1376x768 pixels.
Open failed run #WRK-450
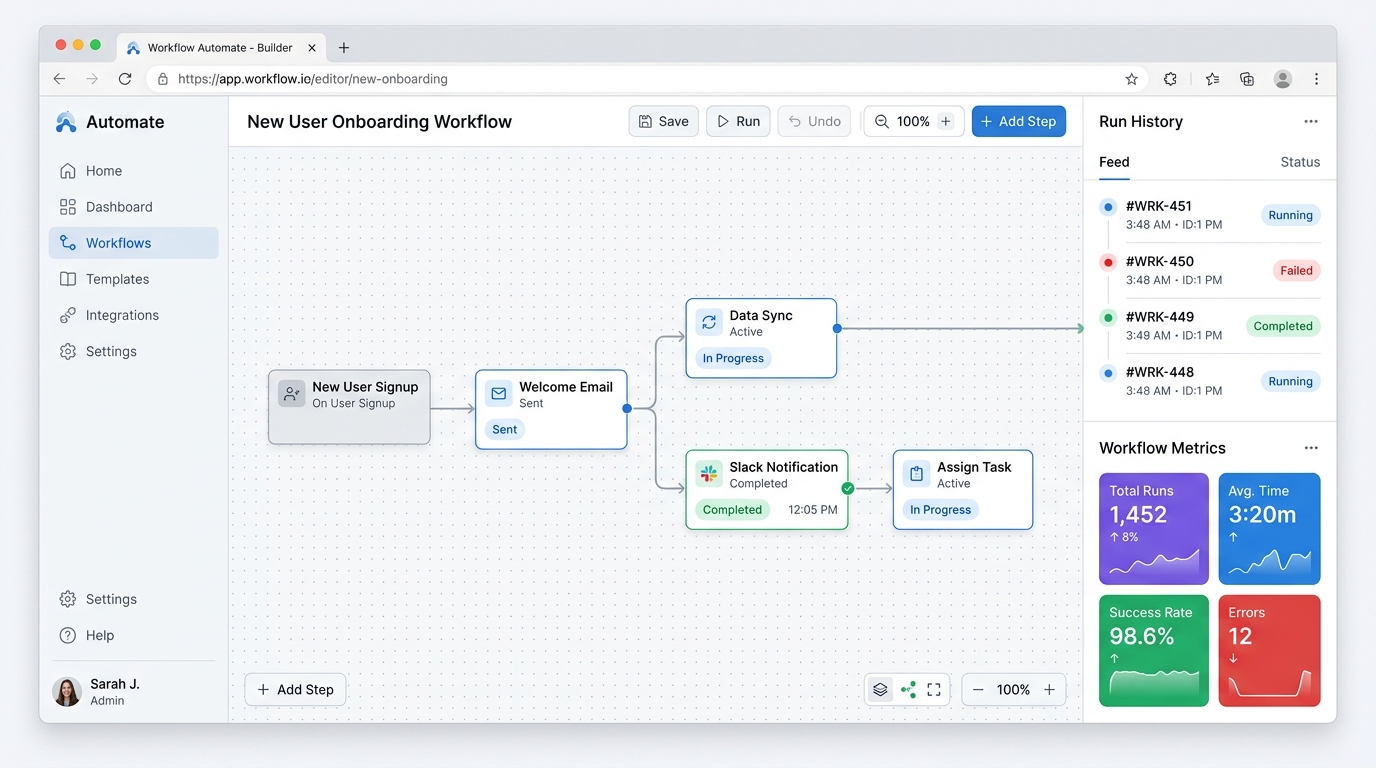click(1209, 270)
